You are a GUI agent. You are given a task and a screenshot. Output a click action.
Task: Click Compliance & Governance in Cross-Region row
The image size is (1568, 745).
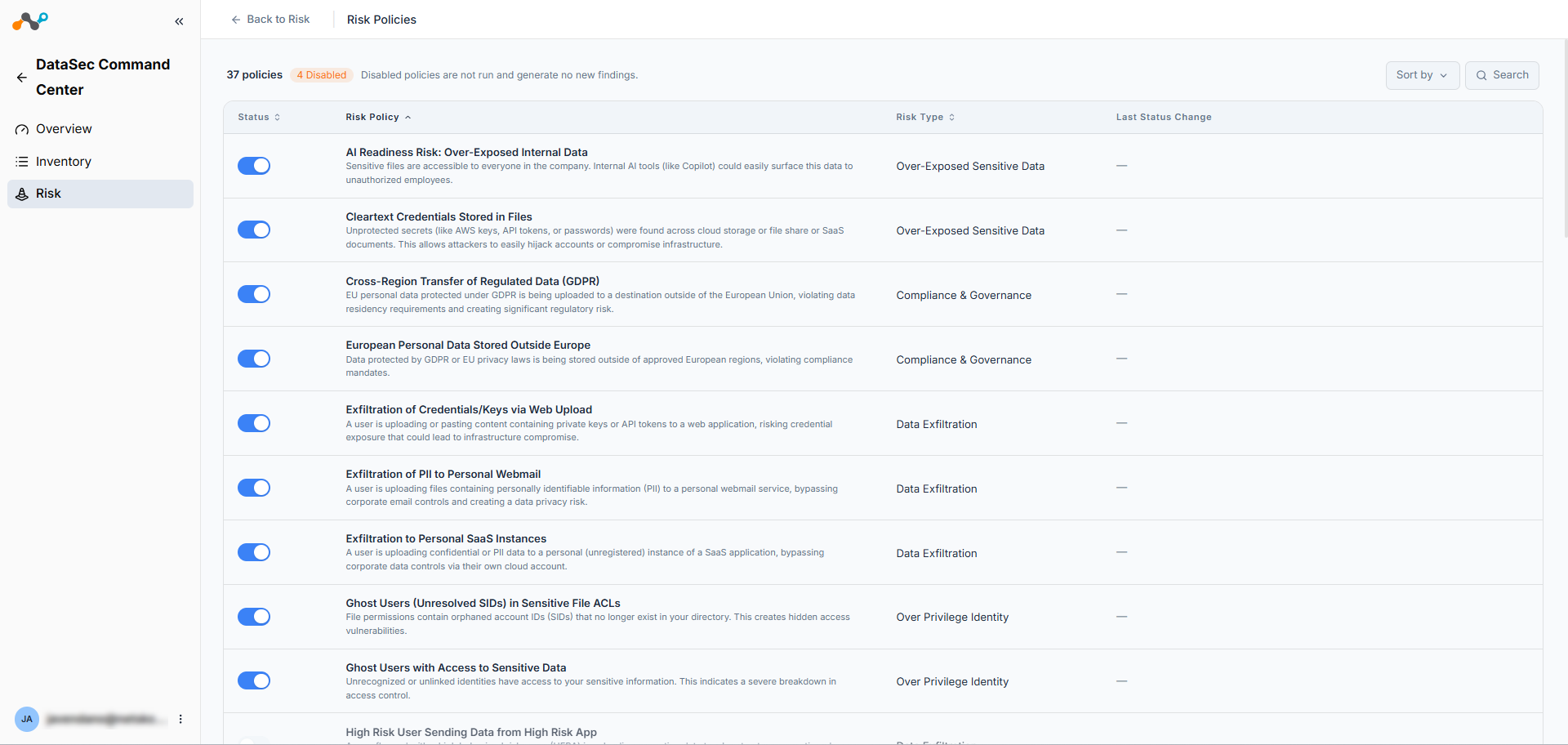click(964, 296)
